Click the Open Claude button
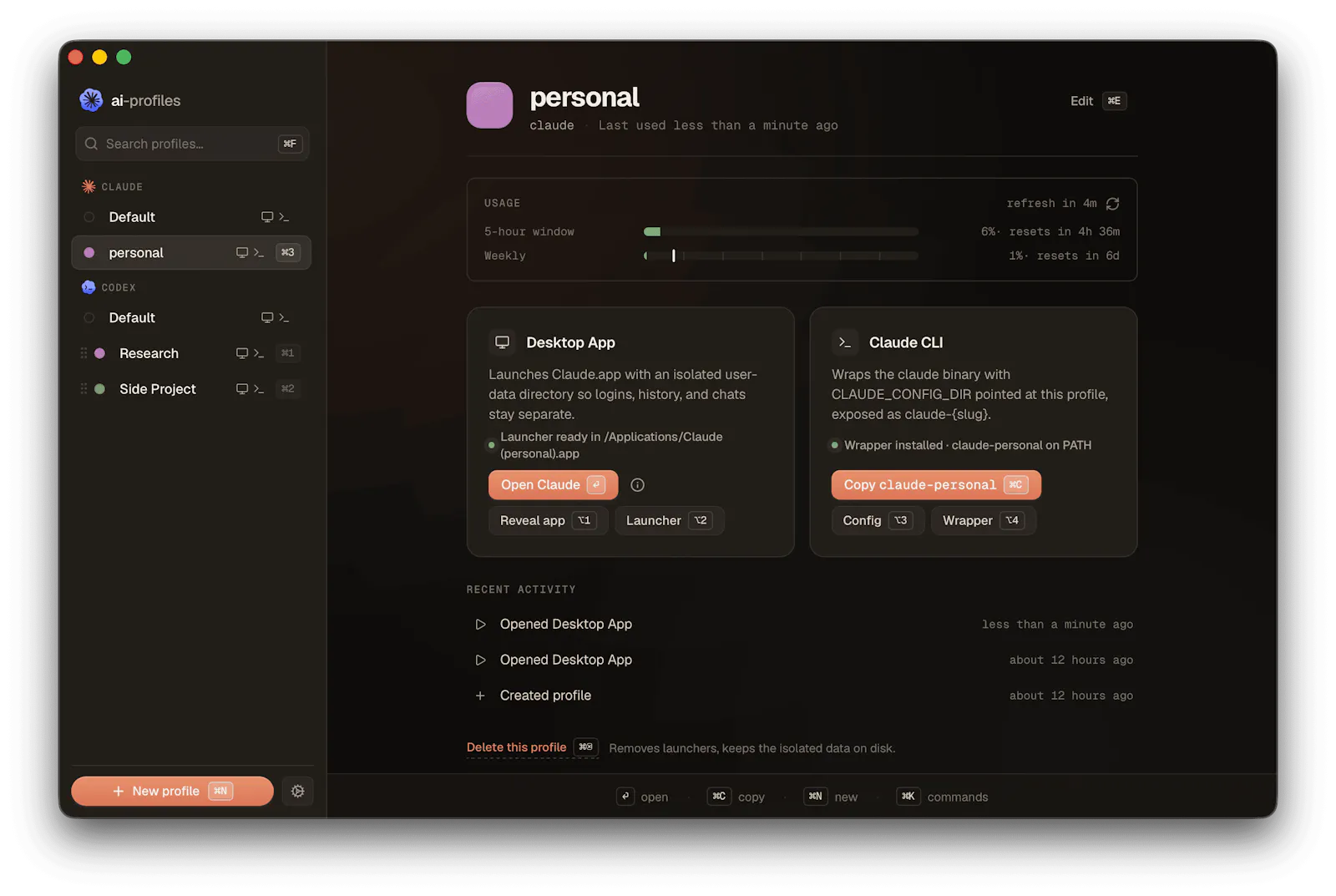 coord(553,485)
